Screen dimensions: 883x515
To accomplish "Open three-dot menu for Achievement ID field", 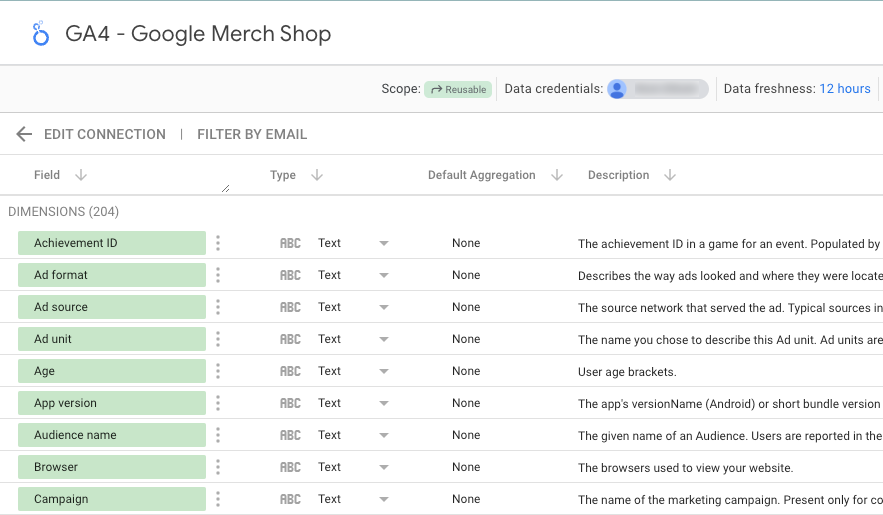I will click(x=218, y=243).
